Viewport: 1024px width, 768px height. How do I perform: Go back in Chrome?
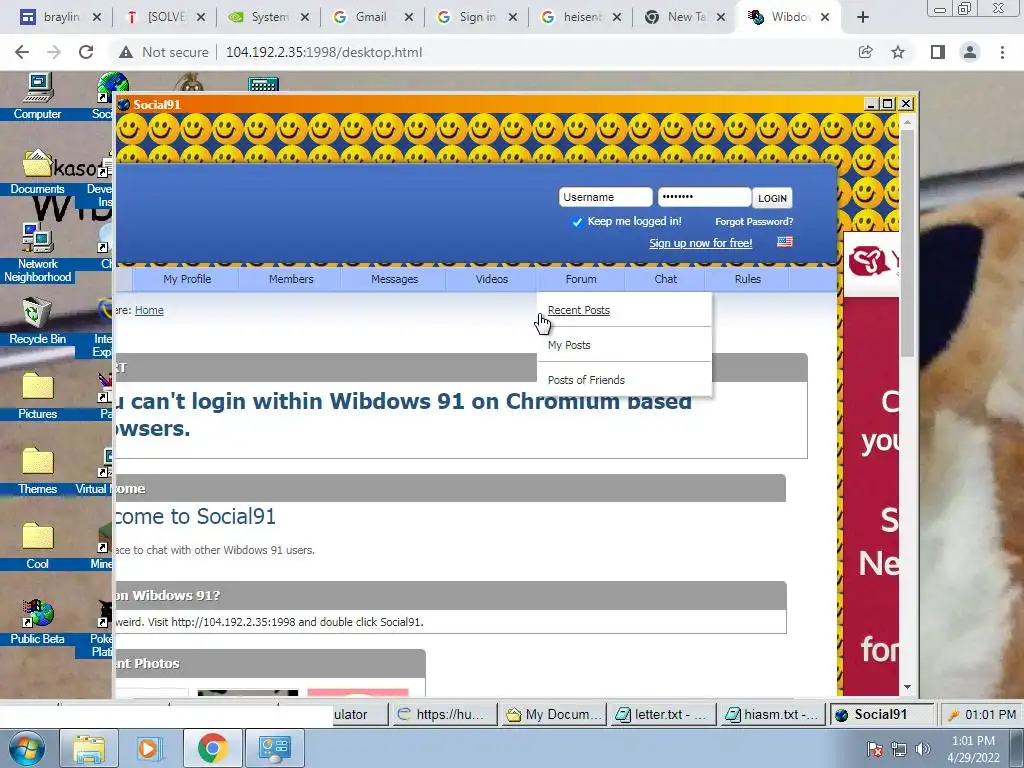click(22, 52)
